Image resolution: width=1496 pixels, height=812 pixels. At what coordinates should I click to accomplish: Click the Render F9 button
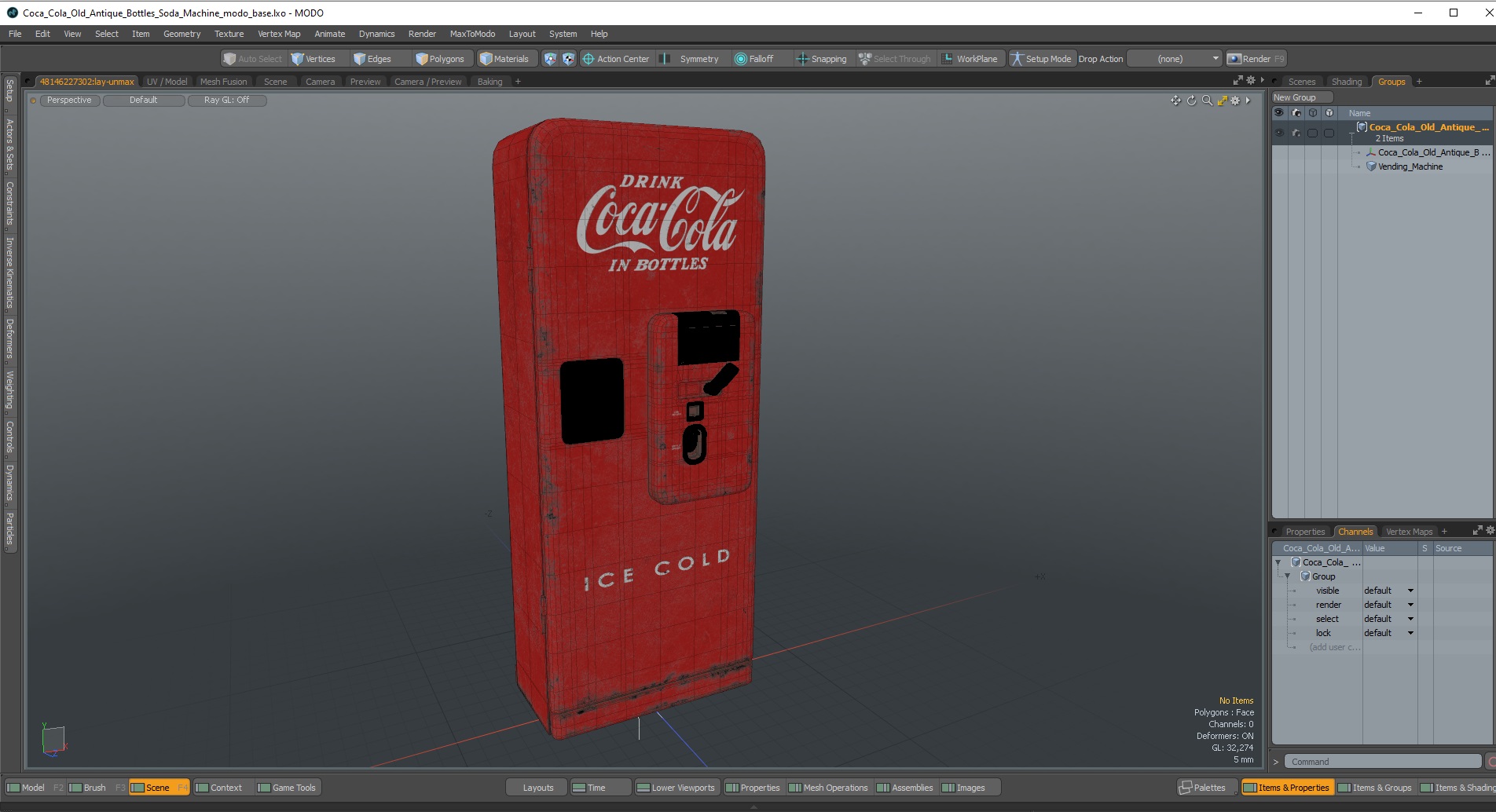tap(1256, 59)
